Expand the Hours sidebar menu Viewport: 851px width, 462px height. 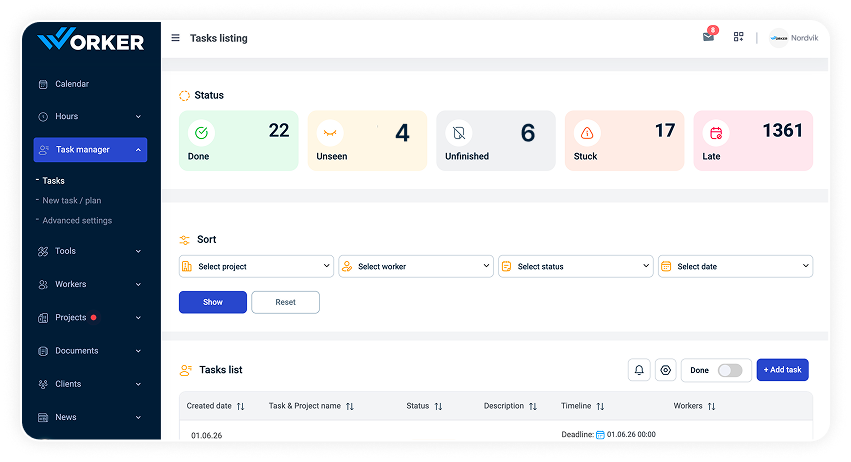click(x=90, y=116)
